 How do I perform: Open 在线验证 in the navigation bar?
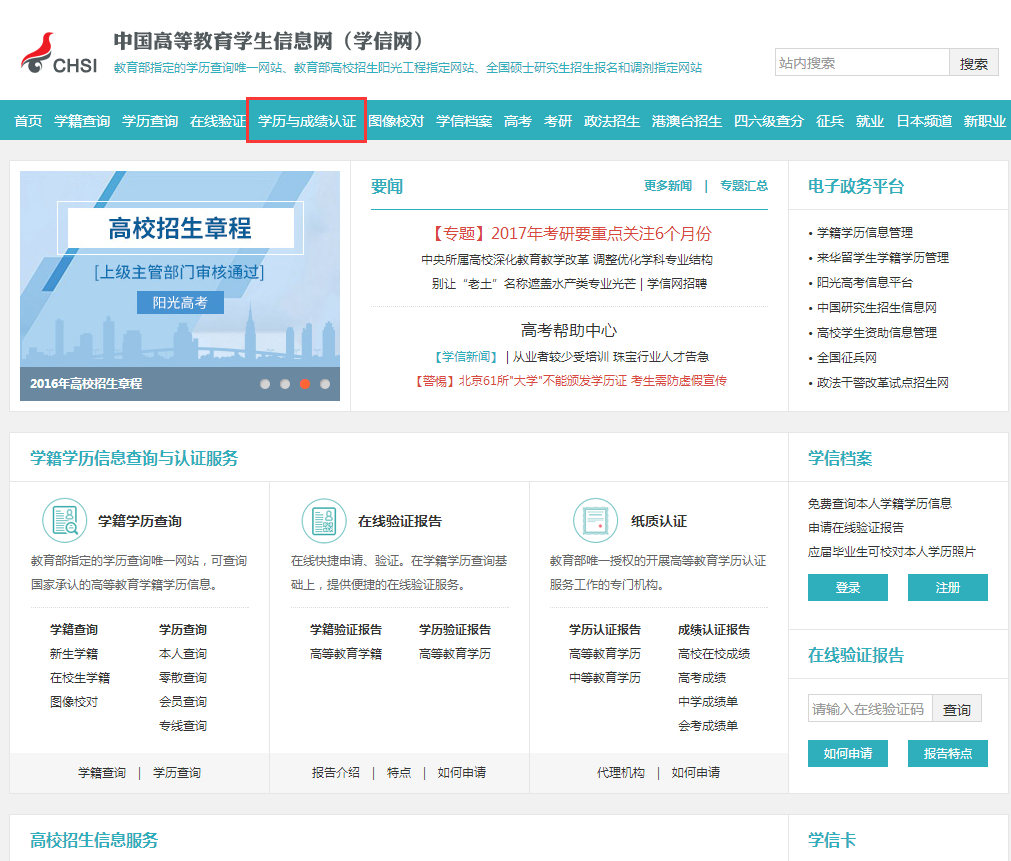218,121
